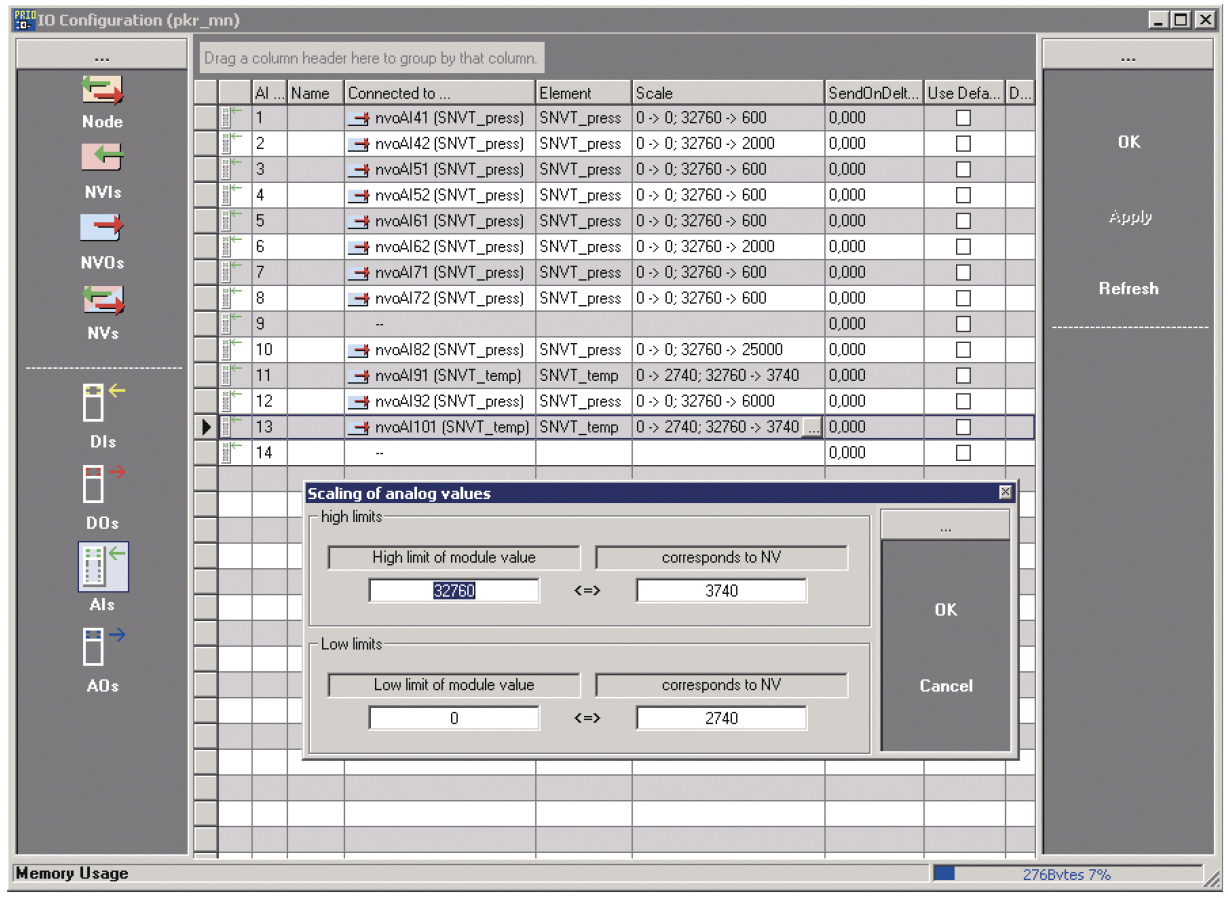This screenshot has height=898, width=1228.
Task: Click the Low limit of module value field
Action: pyautogui.click(x=454, y=718)
